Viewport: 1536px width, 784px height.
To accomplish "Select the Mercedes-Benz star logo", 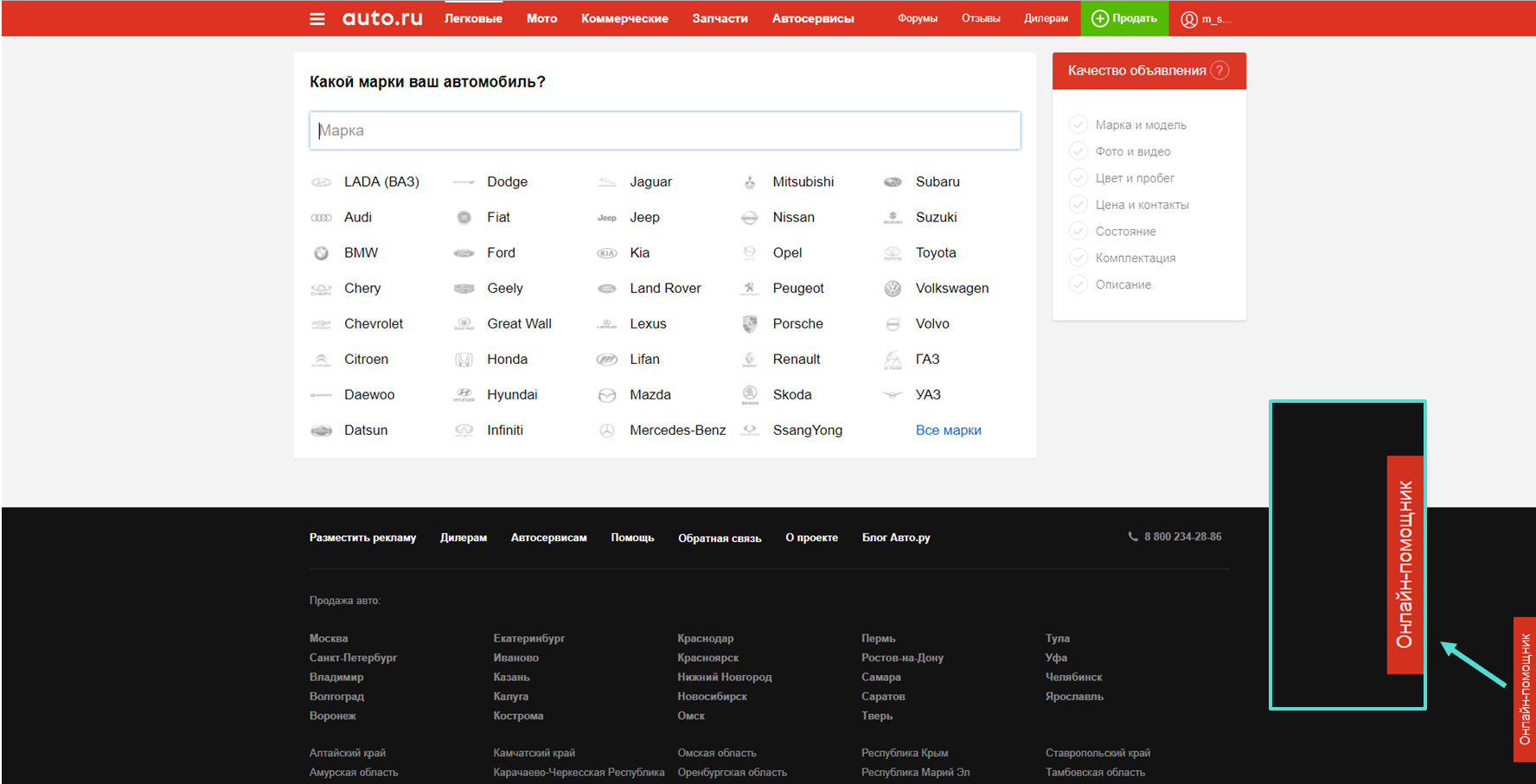I will click(x=607, y=430).
